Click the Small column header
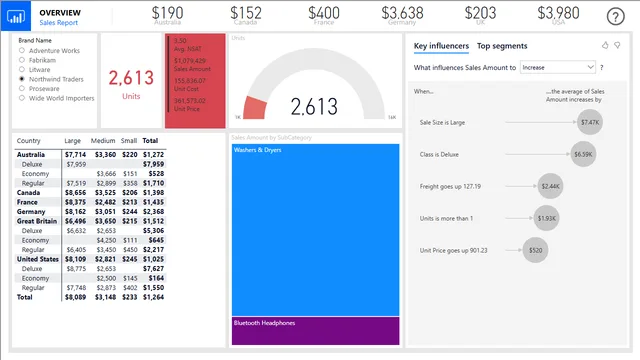Viewport: 640px width, 360px height. [129, 141]
